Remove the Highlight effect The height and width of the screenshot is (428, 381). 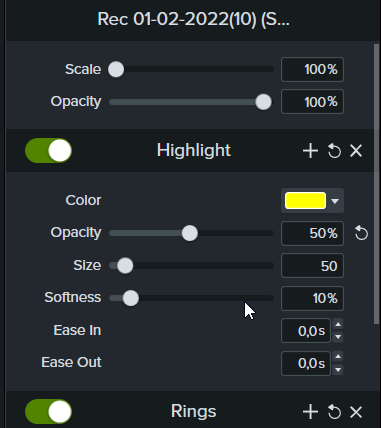coord(356,151)
